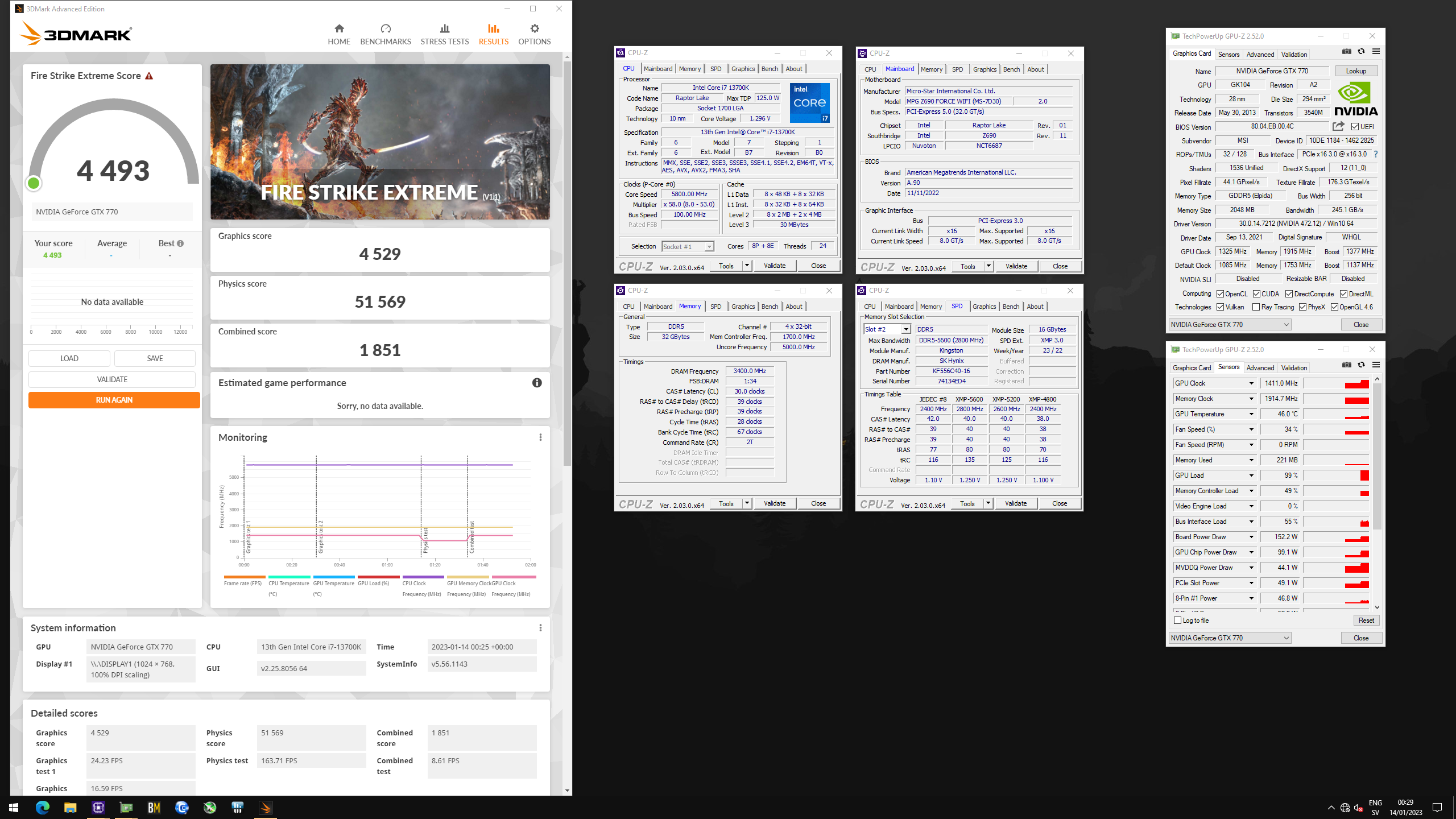Viewport: 1456px width, 819px height.
Task: Click the Reset button in GPU-Z Sensors
Action: coord(1366,621)
